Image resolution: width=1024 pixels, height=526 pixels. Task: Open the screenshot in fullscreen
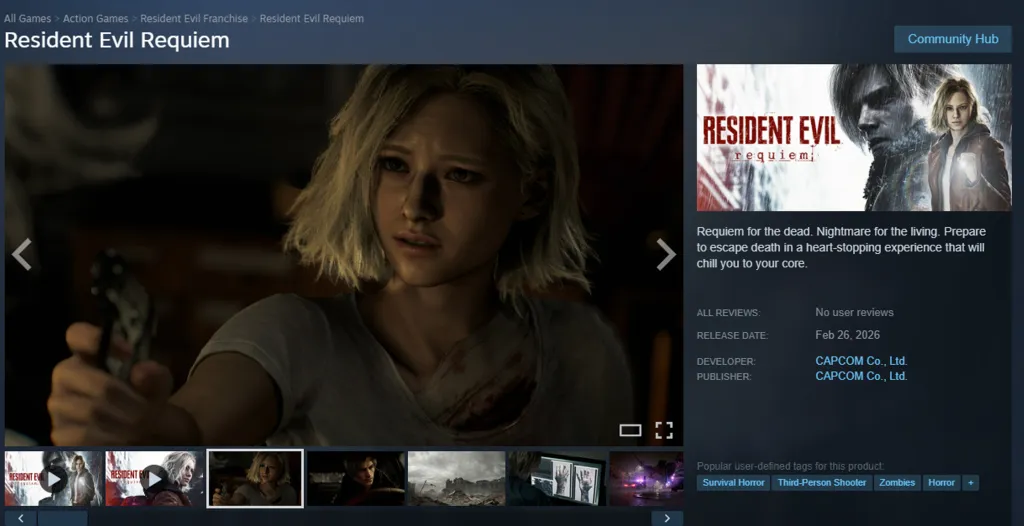664,430
